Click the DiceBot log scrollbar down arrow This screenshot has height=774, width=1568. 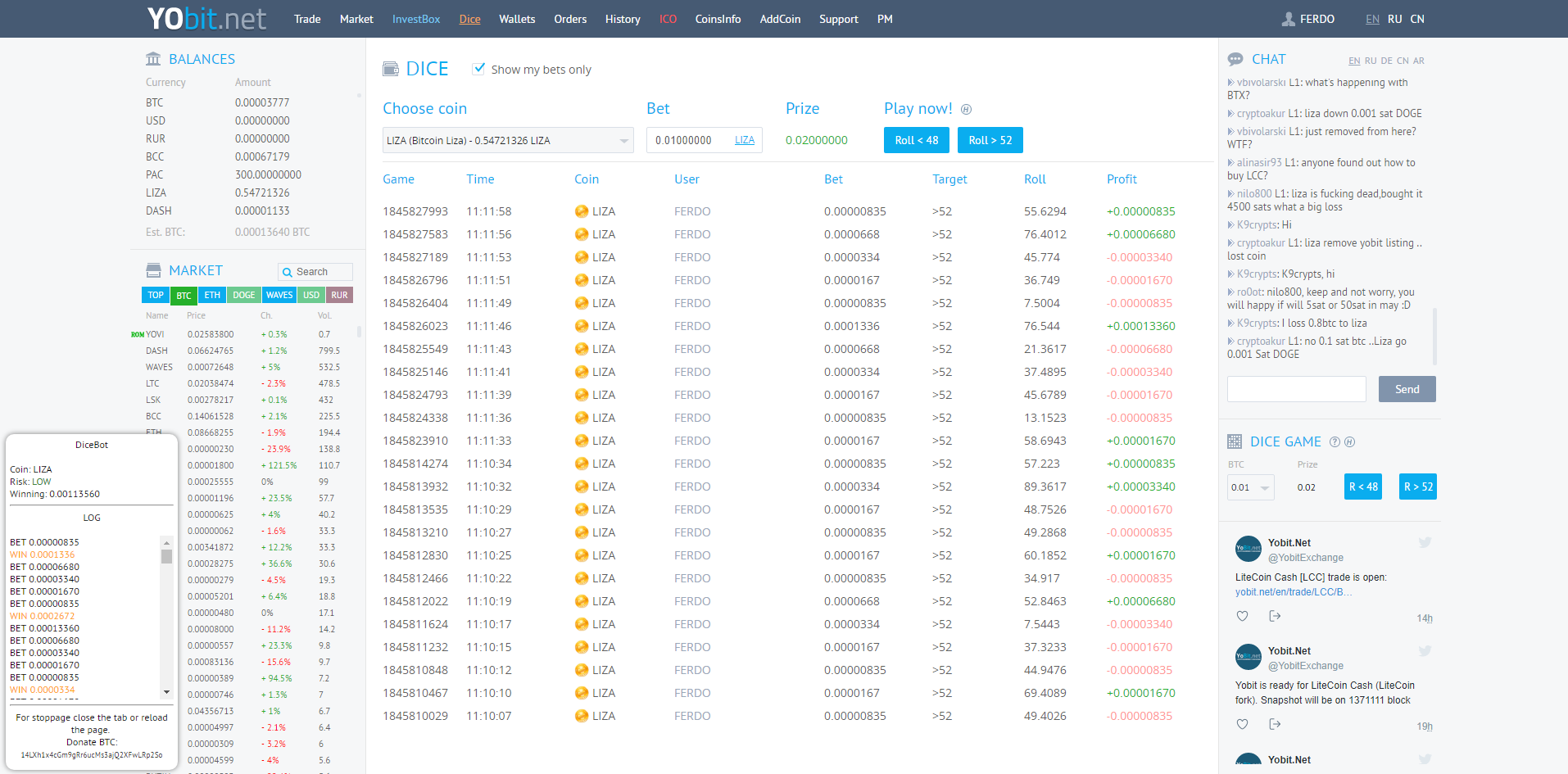click(166, 692)
